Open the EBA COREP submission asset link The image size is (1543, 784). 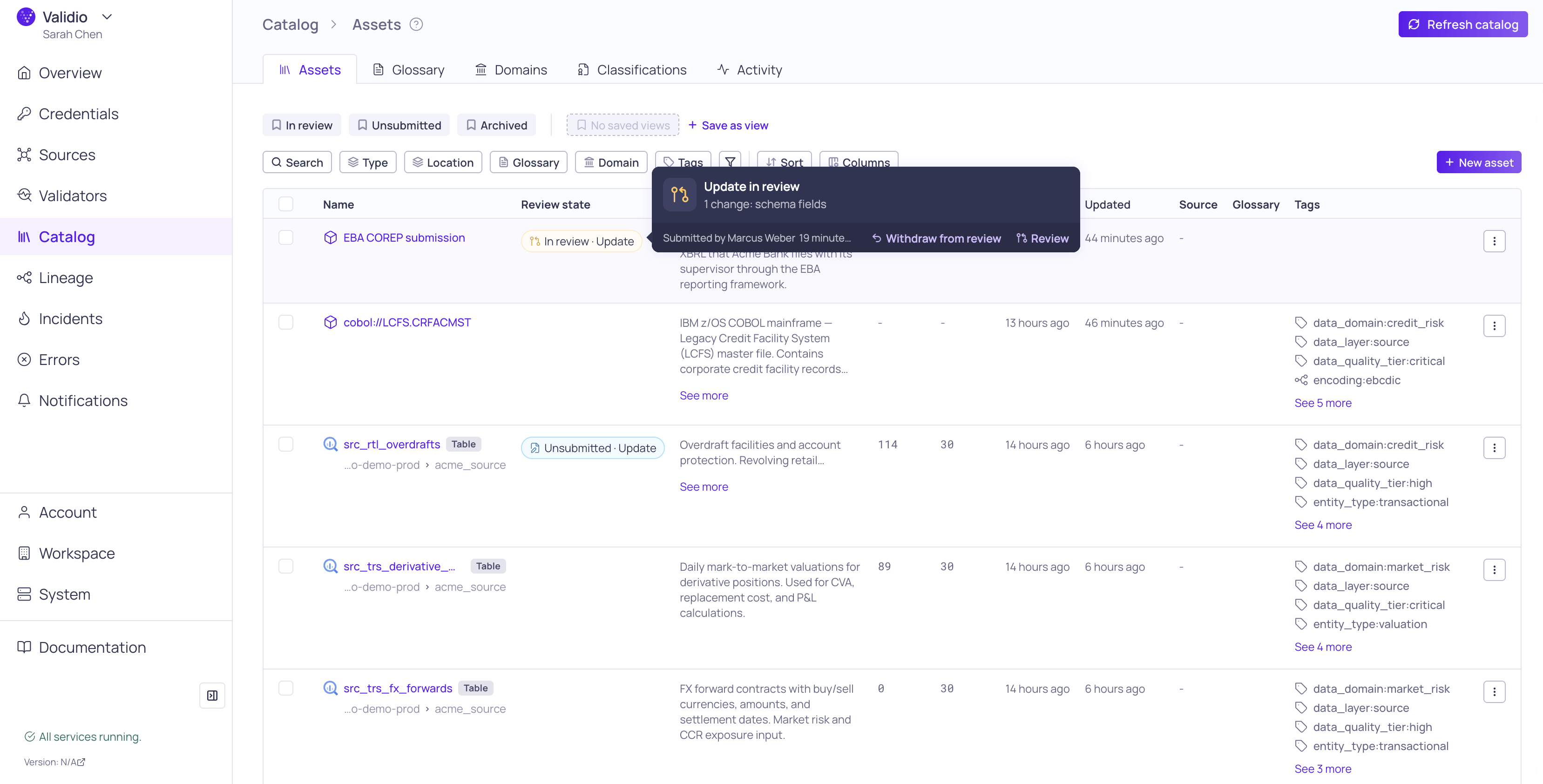pyautogui.click(x=404, y=238)
